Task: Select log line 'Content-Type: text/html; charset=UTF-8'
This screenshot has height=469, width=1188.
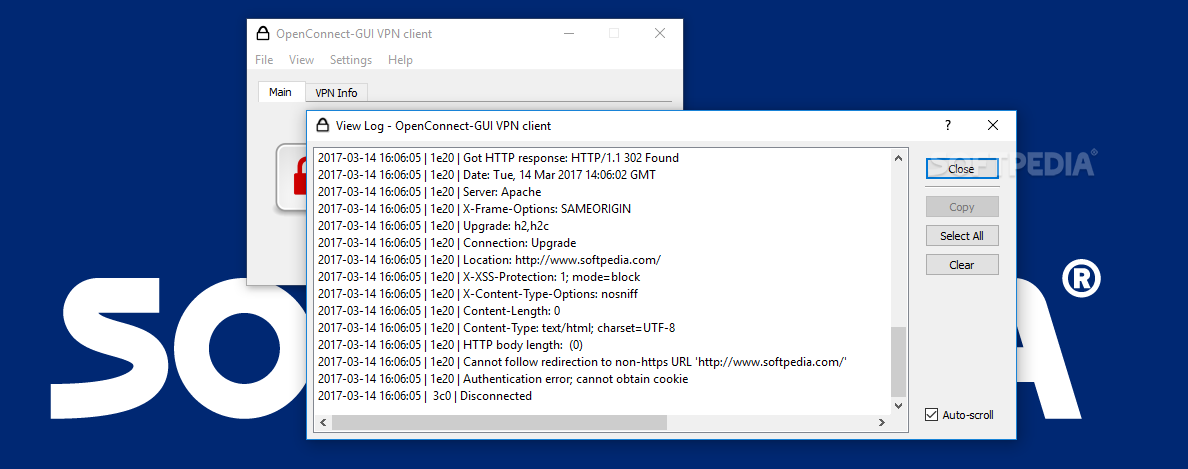Action: [x=496, y=328]
